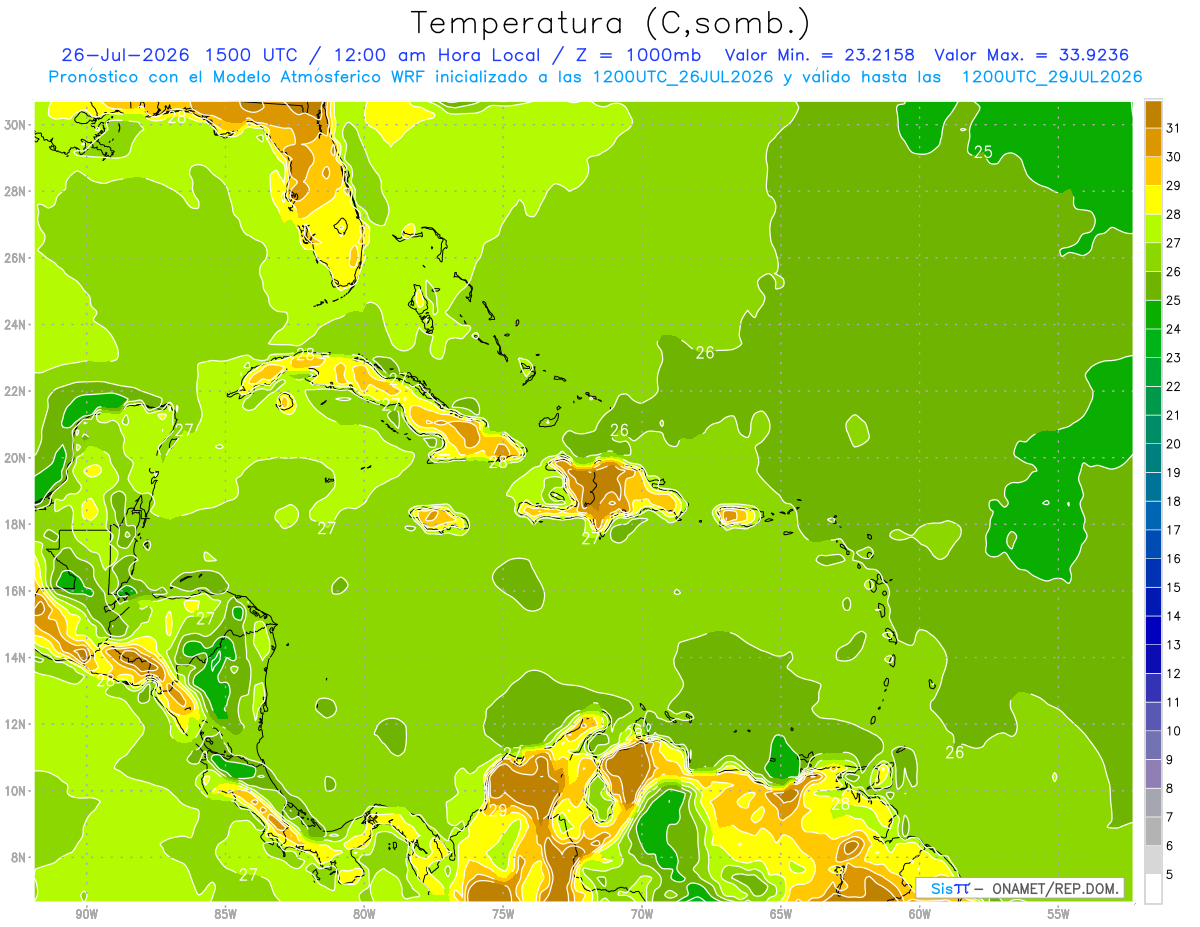
Task: Click the legend value 31
Action: (1174, 127)
